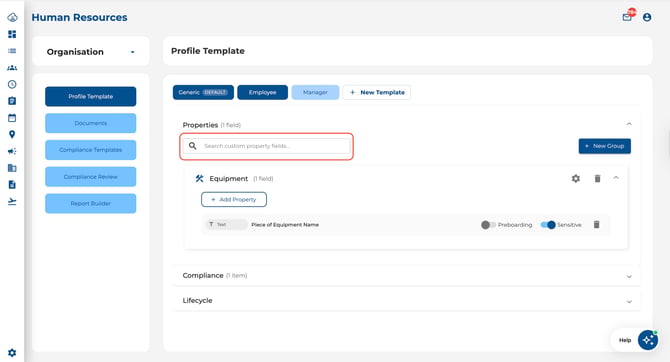The height and width of the screenshot is (362, 670).
Task: Open the inbox notifications icon
Action: pos(627,17)
